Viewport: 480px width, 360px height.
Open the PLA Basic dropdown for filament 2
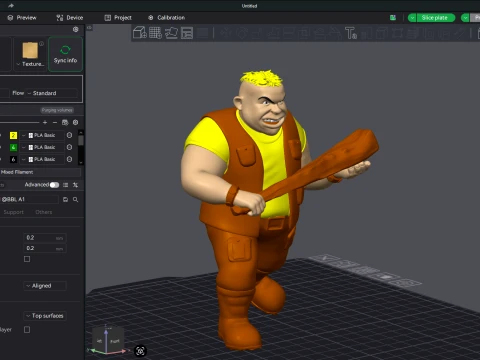(x=43, y=135)
